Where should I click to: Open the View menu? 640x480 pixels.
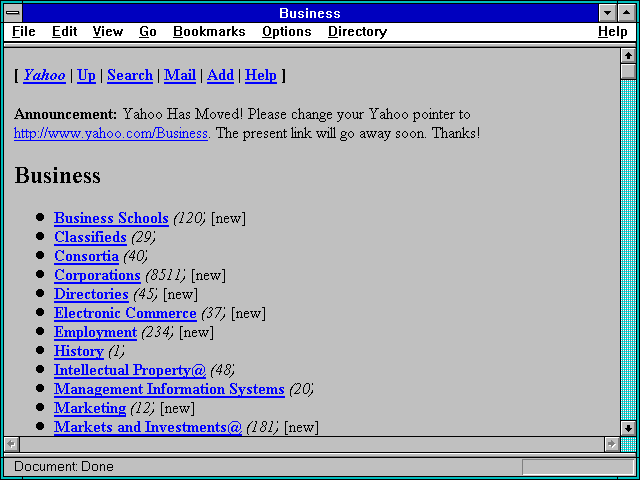(108, 31)
